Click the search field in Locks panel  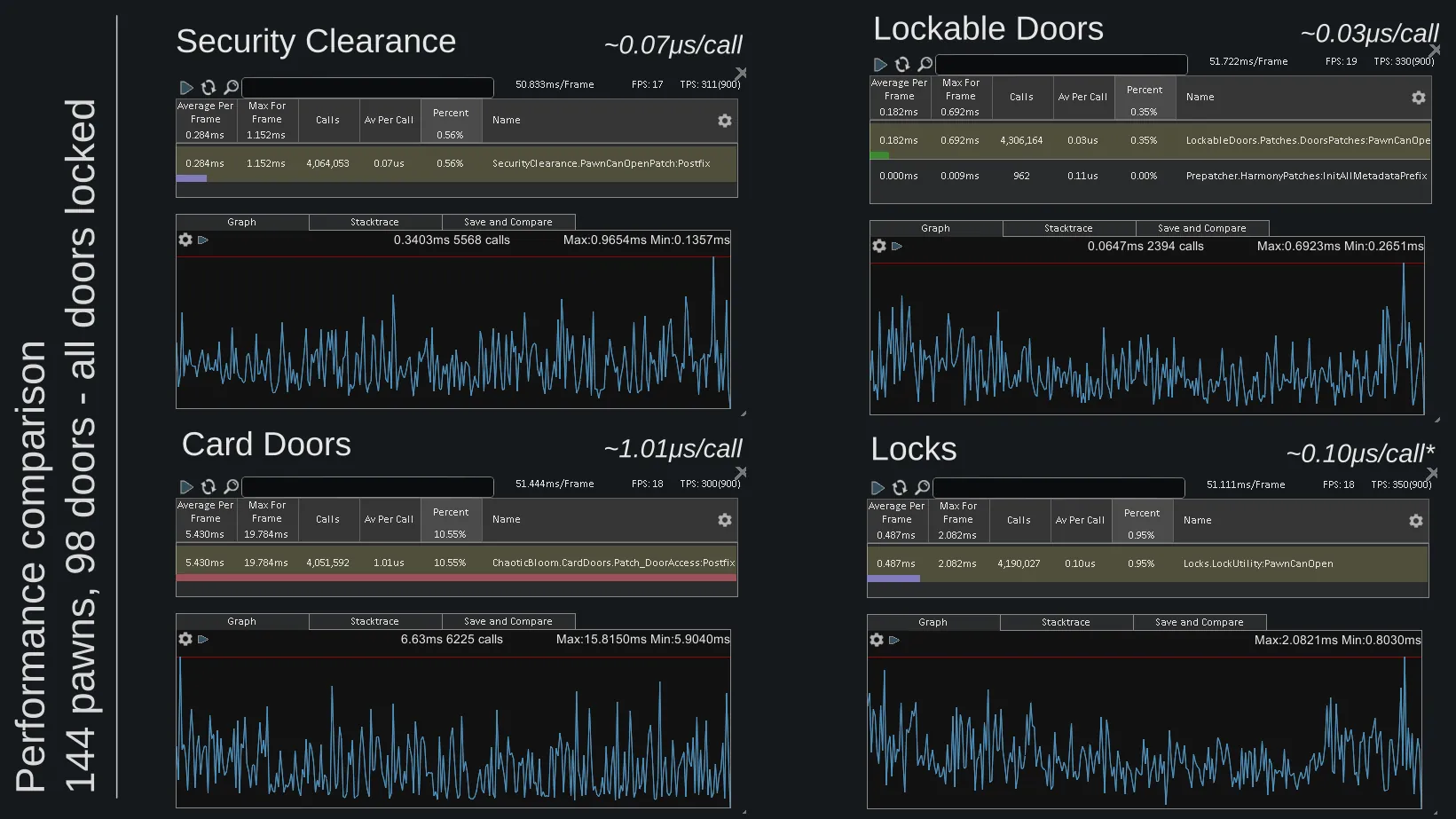point(1059,488)
